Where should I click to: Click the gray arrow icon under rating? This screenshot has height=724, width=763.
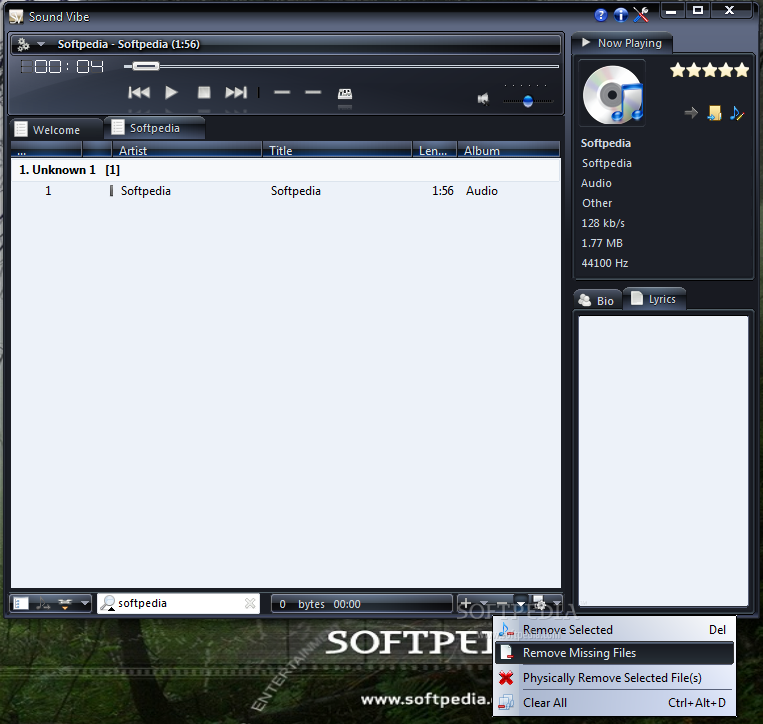[x=690, y=113]
